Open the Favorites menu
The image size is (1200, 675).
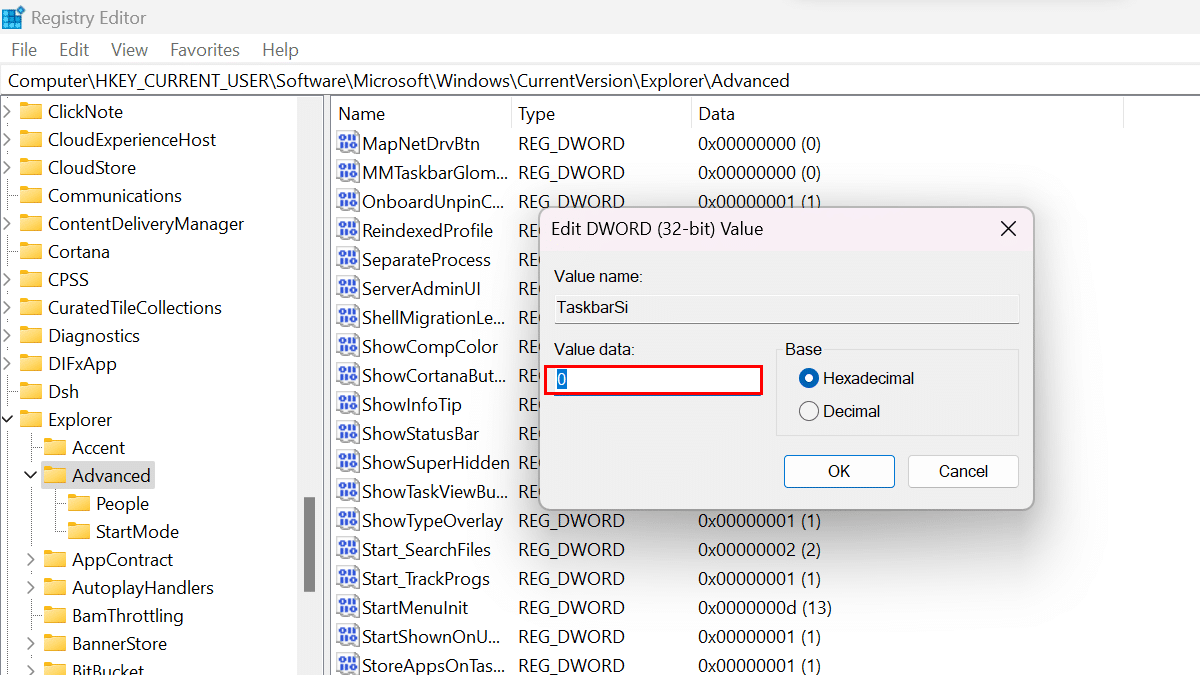point(204,50)
